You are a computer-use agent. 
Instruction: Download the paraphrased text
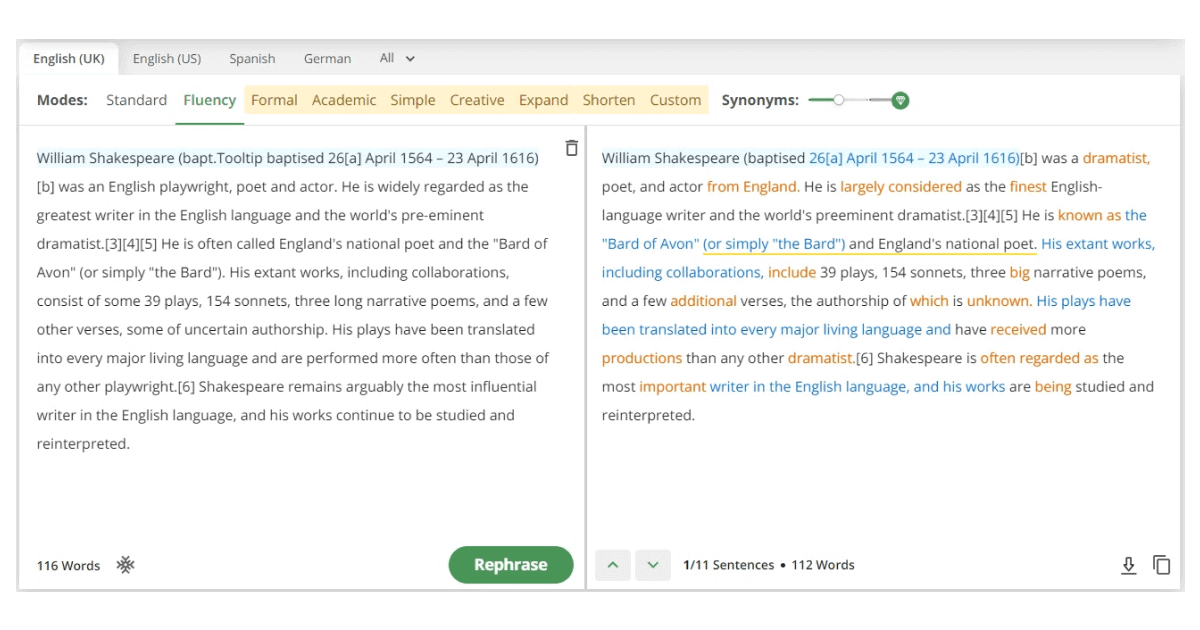[x=1128, y=565]
